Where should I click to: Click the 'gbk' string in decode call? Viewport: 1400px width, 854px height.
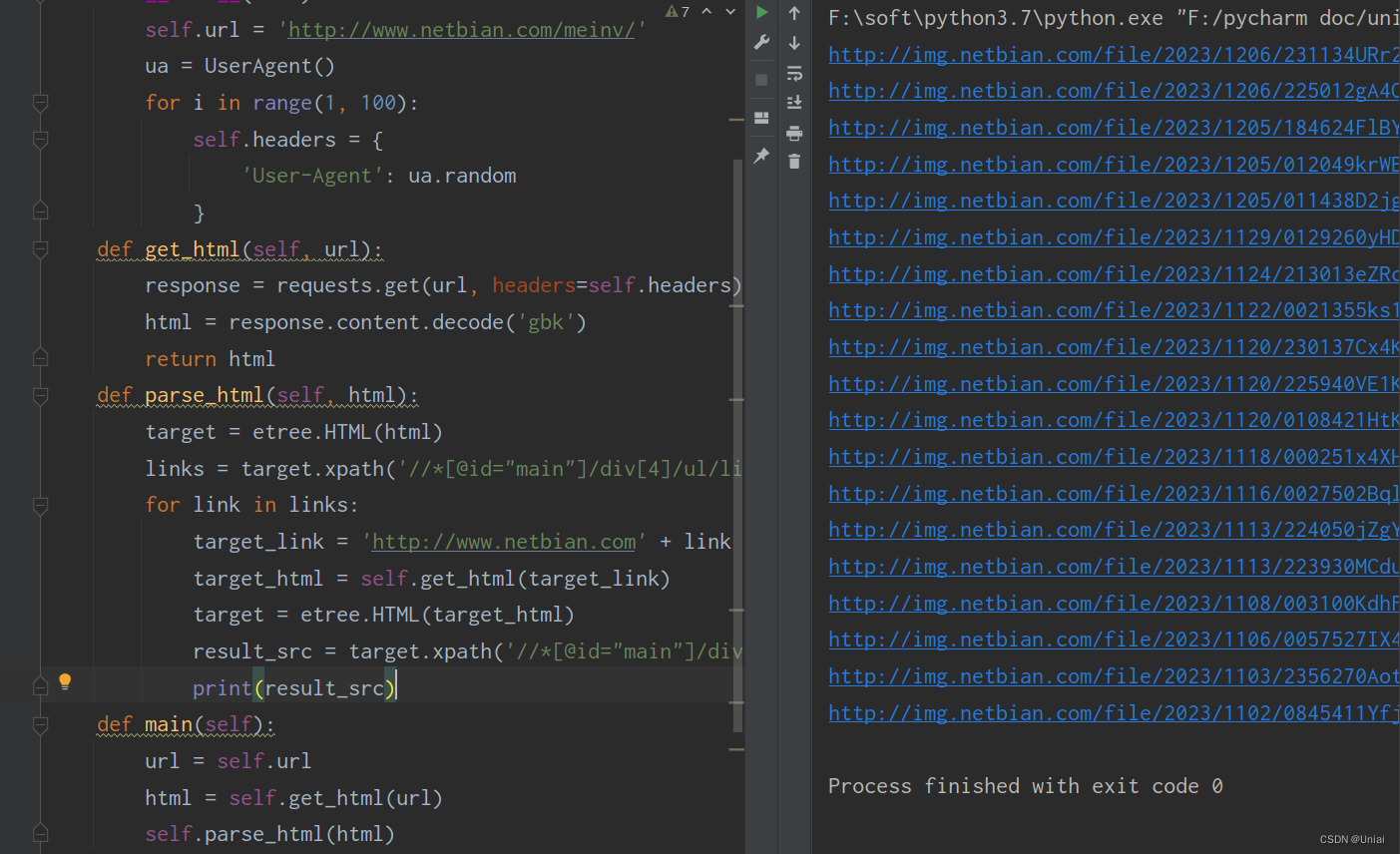[x=546, y=322]
